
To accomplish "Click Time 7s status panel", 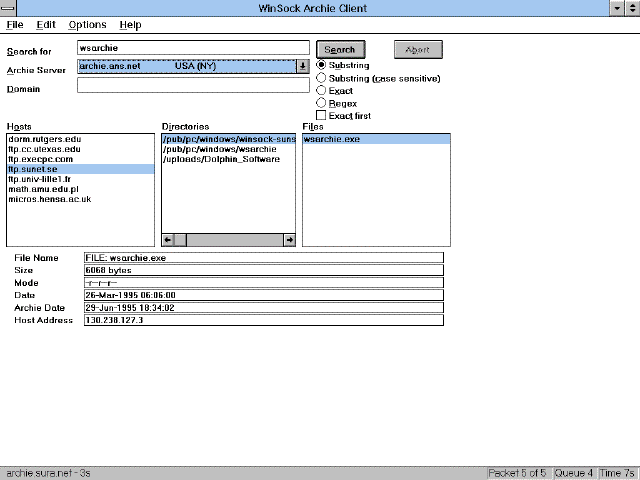I will (617, 473).
